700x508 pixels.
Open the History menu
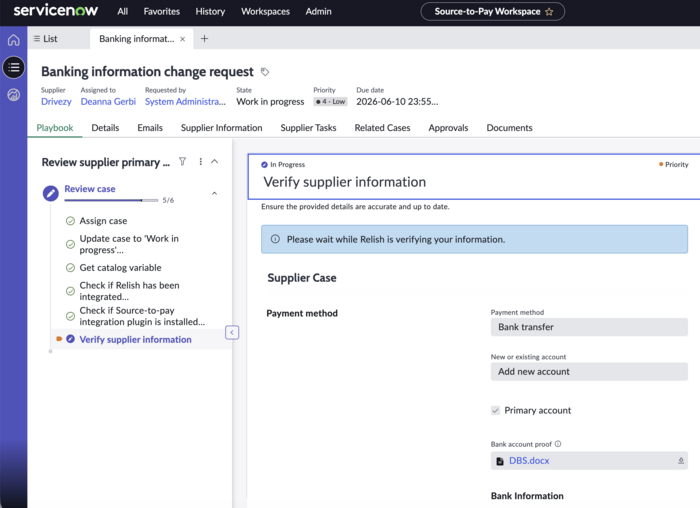point(210,12)
